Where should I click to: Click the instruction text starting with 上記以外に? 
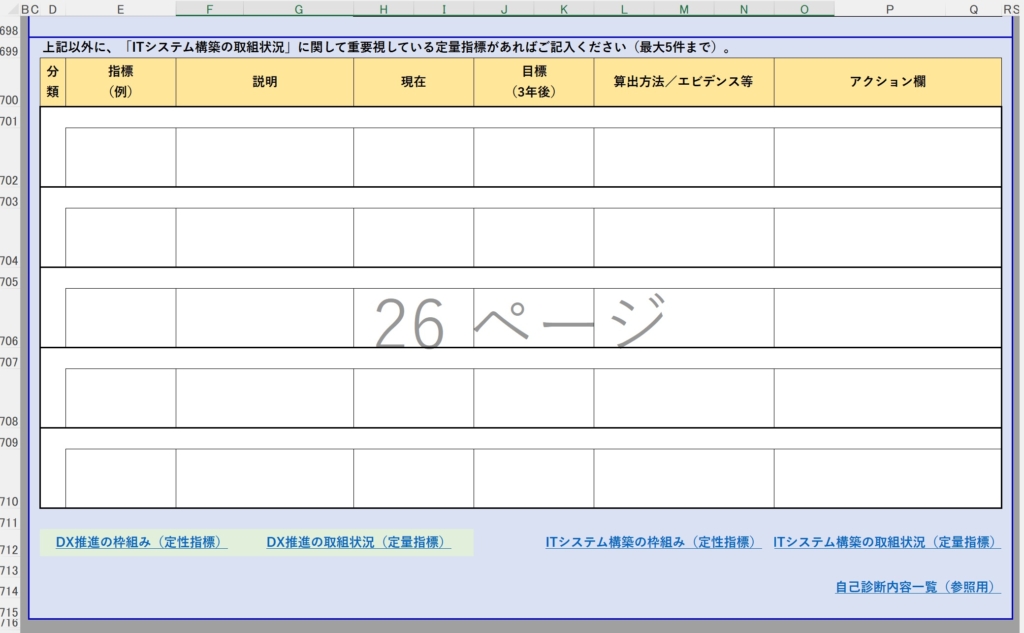[387, 48]
